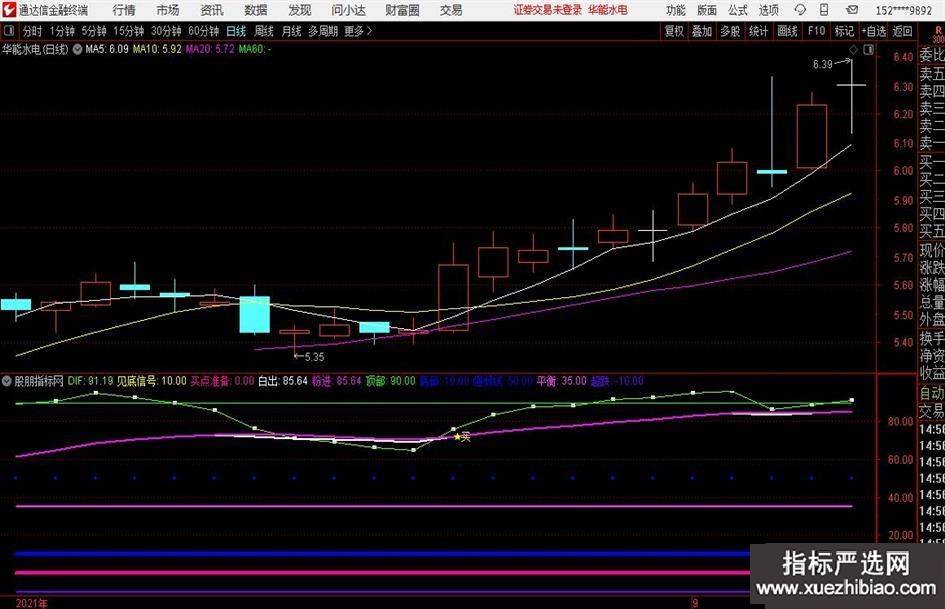Click the 标记 mark button
The image size is (945, 609).
pos(844,31)
